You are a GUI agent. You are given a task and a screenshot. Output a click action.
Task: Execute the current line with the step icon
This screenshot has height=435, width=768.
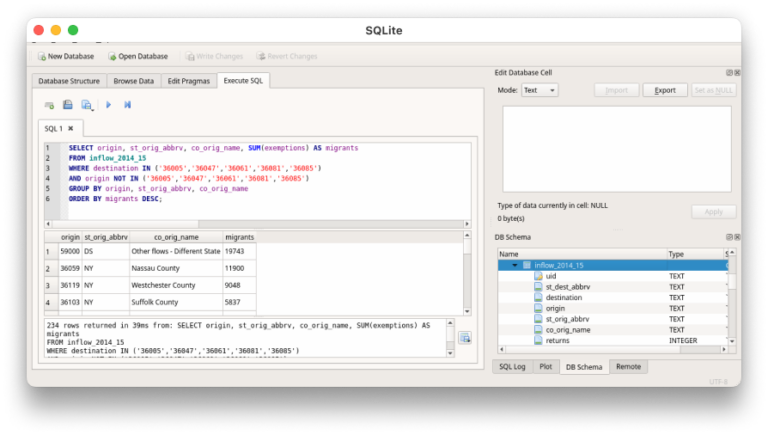pos(127,105)
